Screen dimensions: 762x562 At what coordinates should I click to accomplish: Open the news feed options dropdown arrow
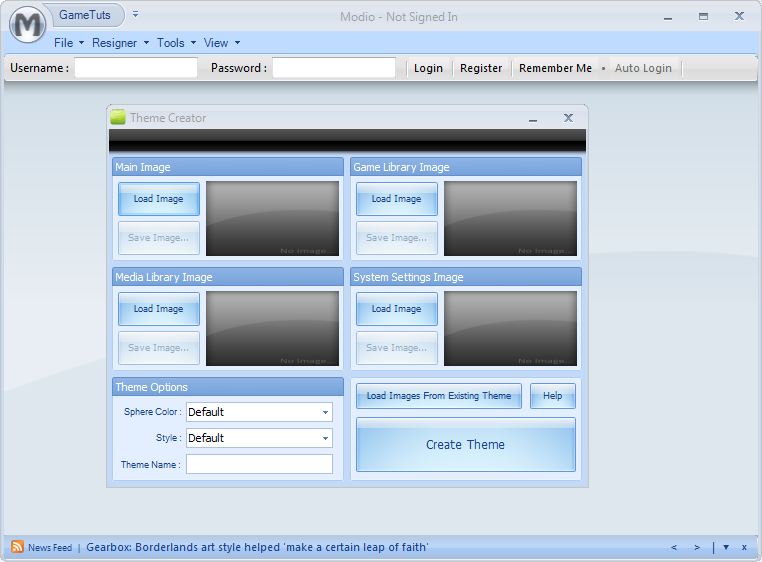(x=726, y=547)
